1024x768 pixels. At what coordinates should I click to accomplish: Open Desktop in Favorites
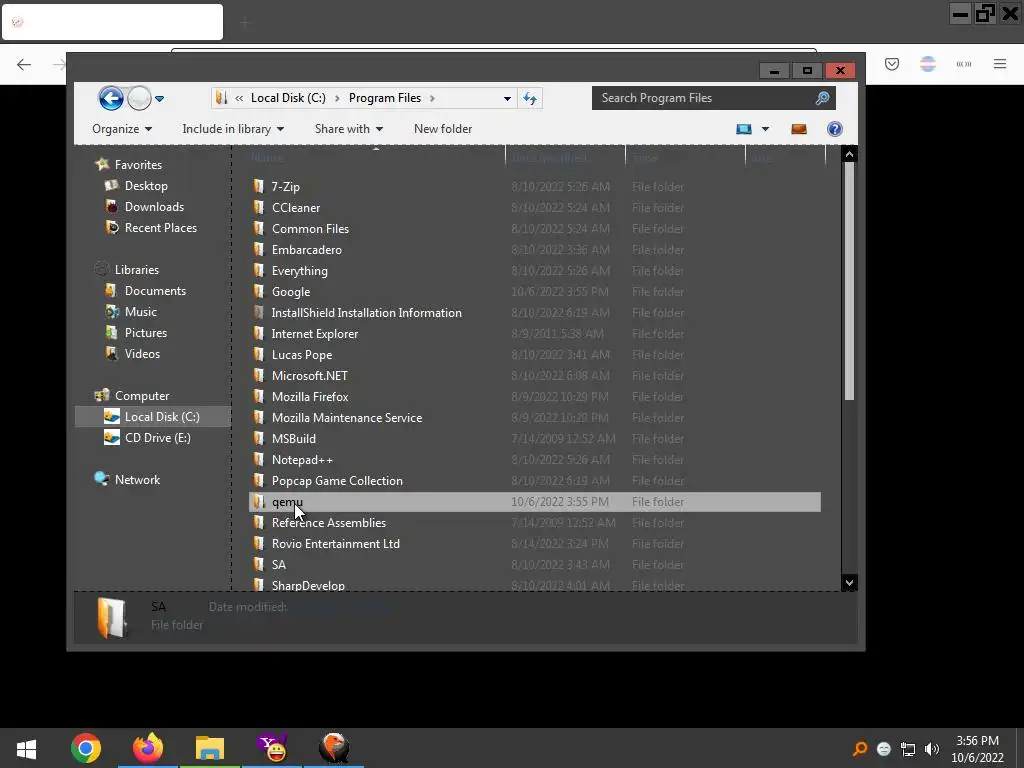(146, 185)
